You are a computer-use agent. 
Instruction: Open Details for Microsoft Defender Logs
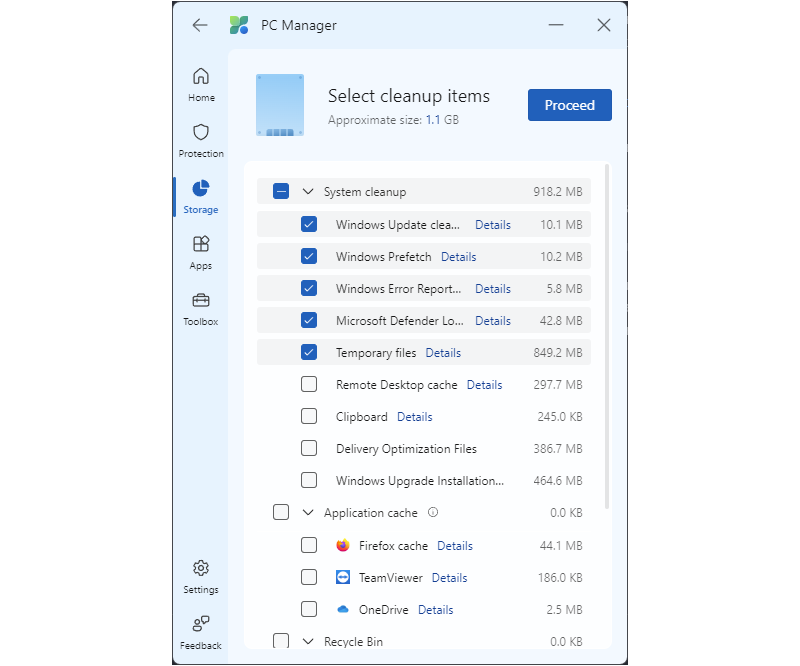click(x=493, y=321)
